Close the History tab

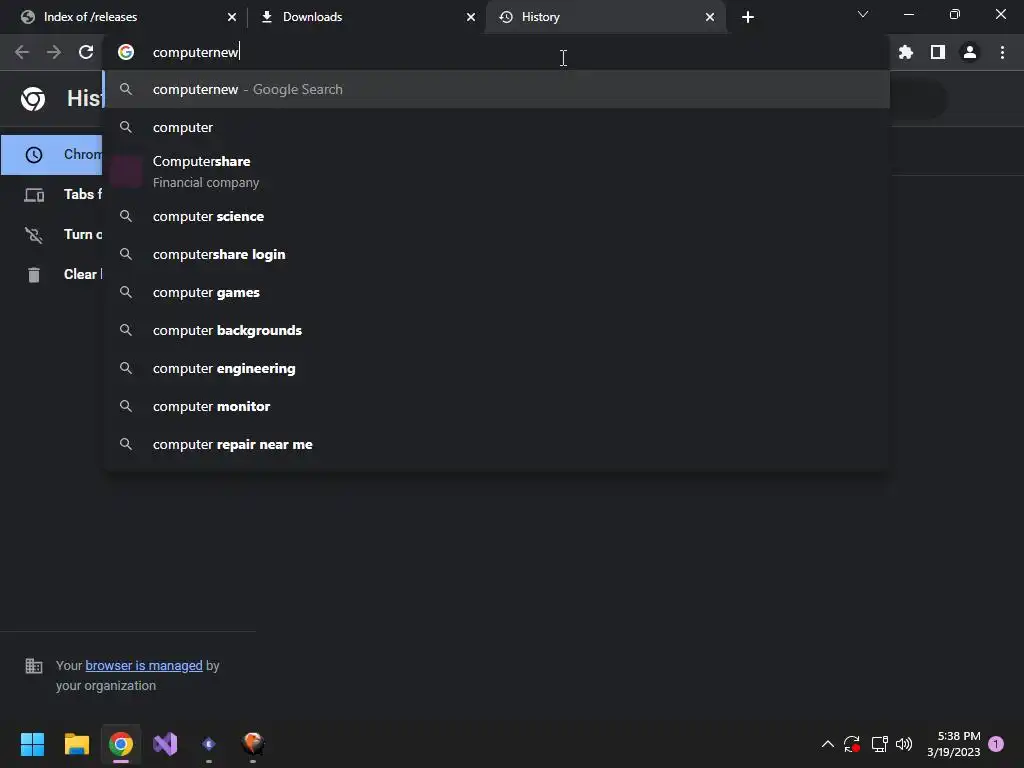(710, 17)
